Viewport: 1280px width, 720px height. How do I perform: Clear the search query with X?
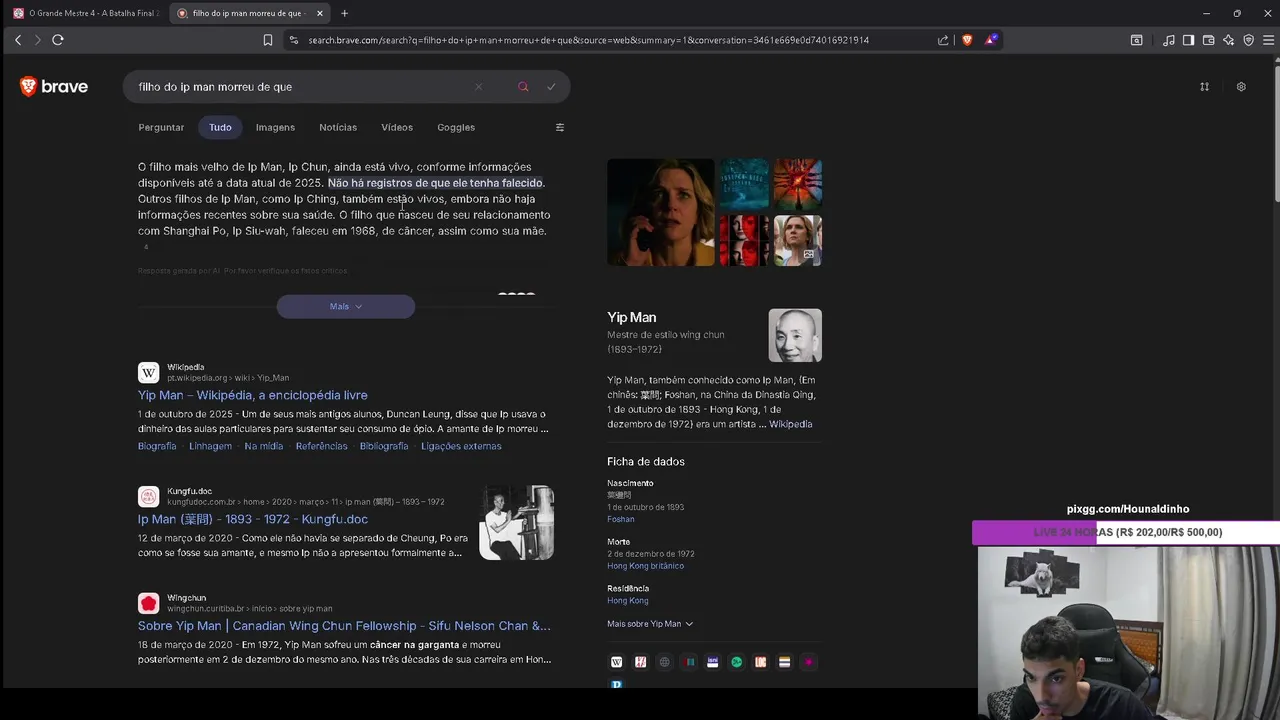click(x=478, y=87)
